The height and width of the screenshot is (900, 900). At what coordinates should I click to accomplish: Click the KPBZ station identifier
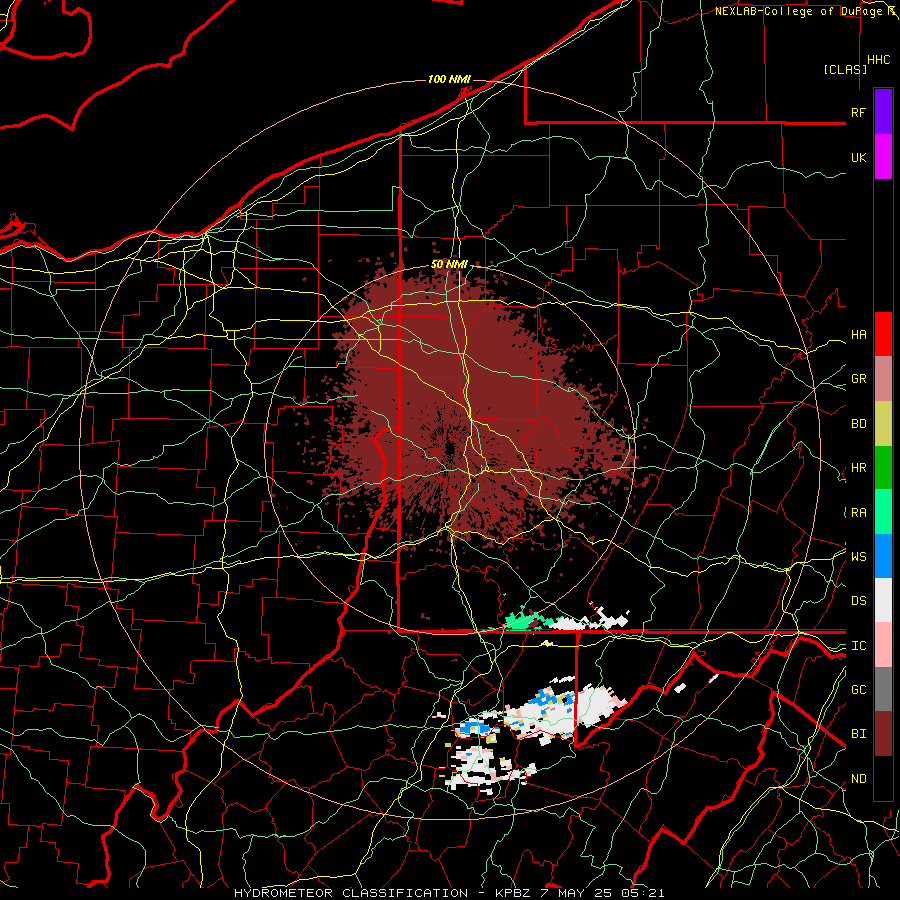point(513,893)
